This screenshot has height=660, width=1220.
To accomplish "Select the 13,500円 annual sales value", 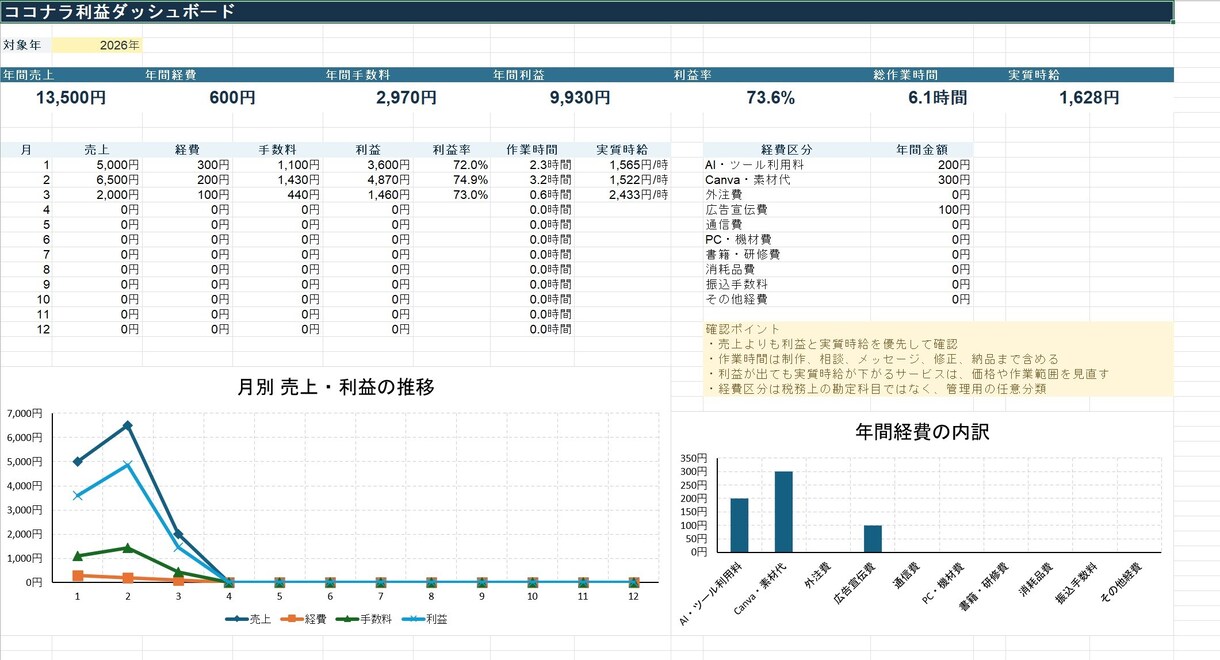I will pyautogui.click(x=71, y=98).
